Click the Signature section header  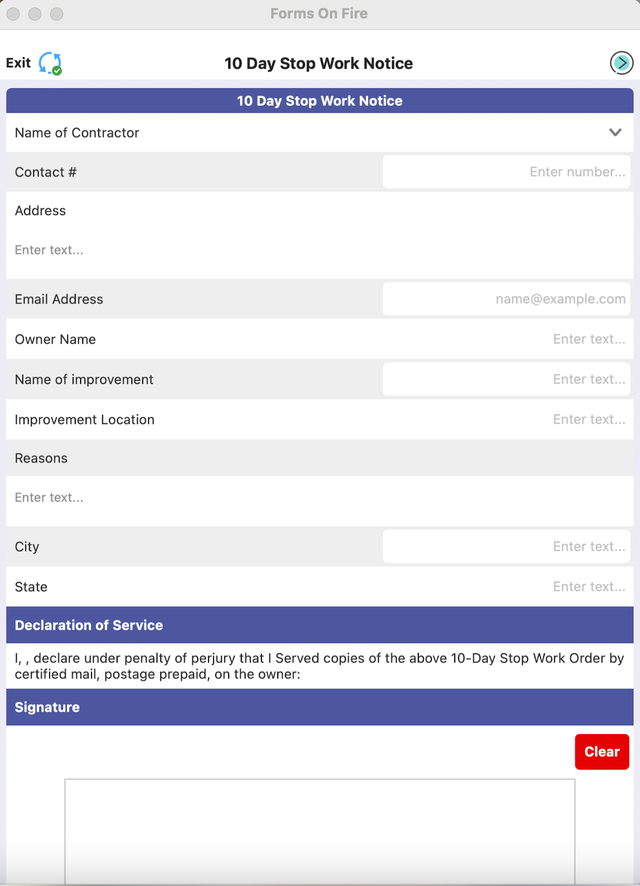pyautogui.click(x=320, y=707)
